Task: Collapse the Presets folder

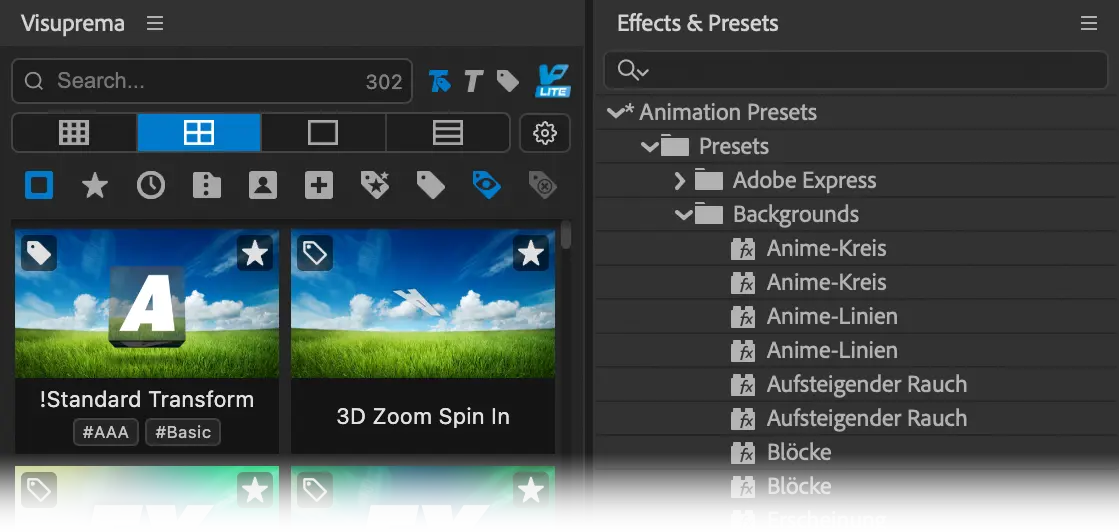Action: (x=649, y=146)
